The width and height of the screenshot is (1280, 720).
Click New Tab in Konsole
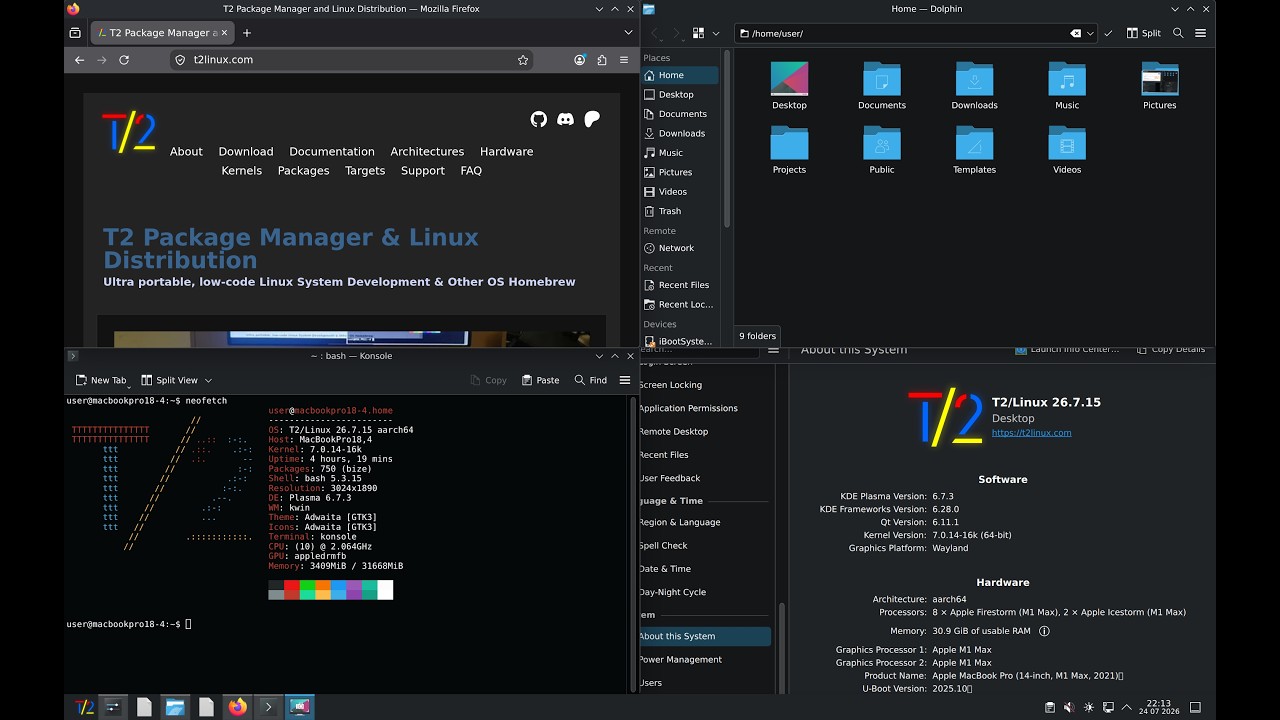click(101, 380)
